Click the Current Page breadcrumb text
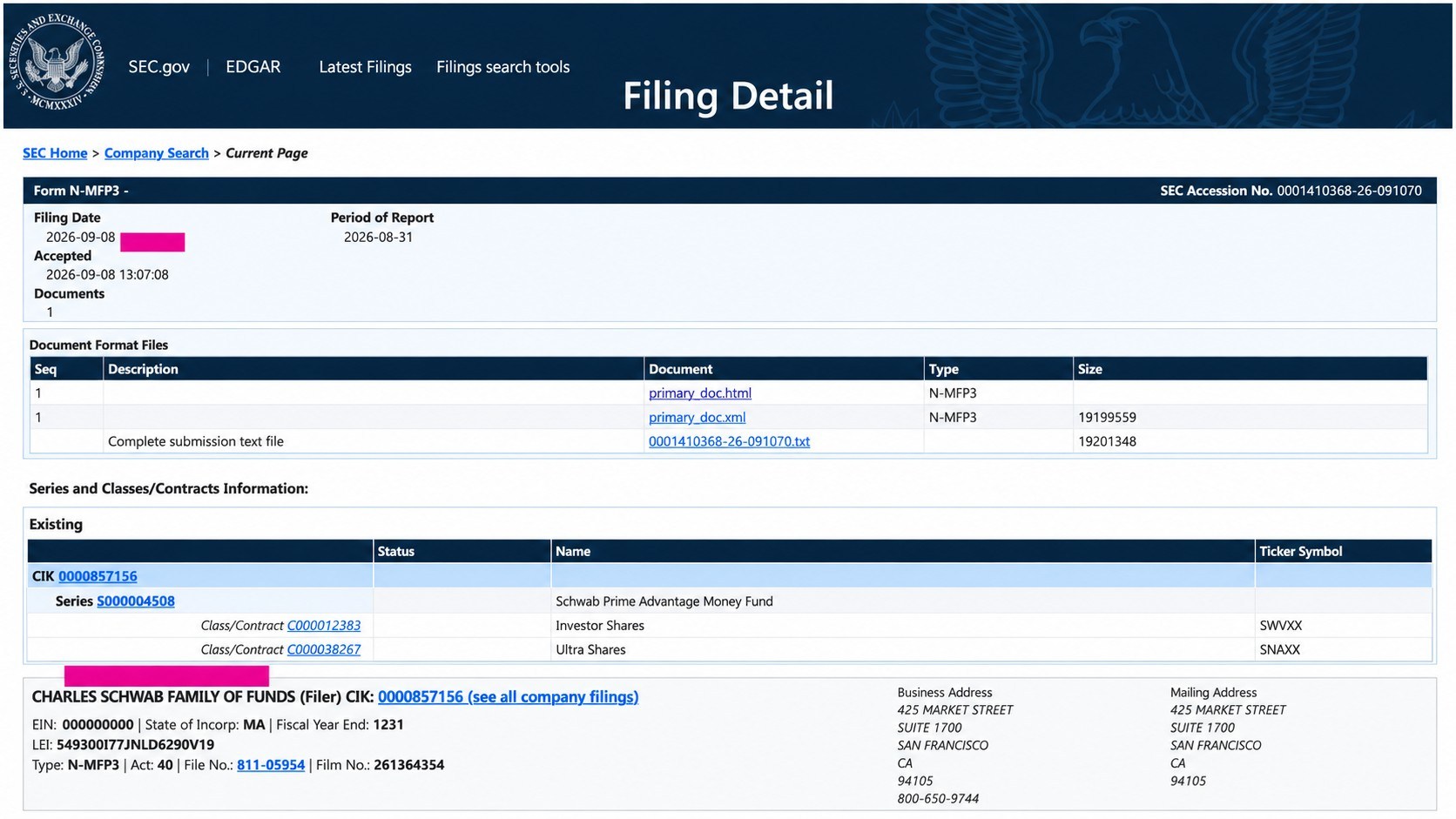This screenshot has height=819, width=1456. point(266,153)
